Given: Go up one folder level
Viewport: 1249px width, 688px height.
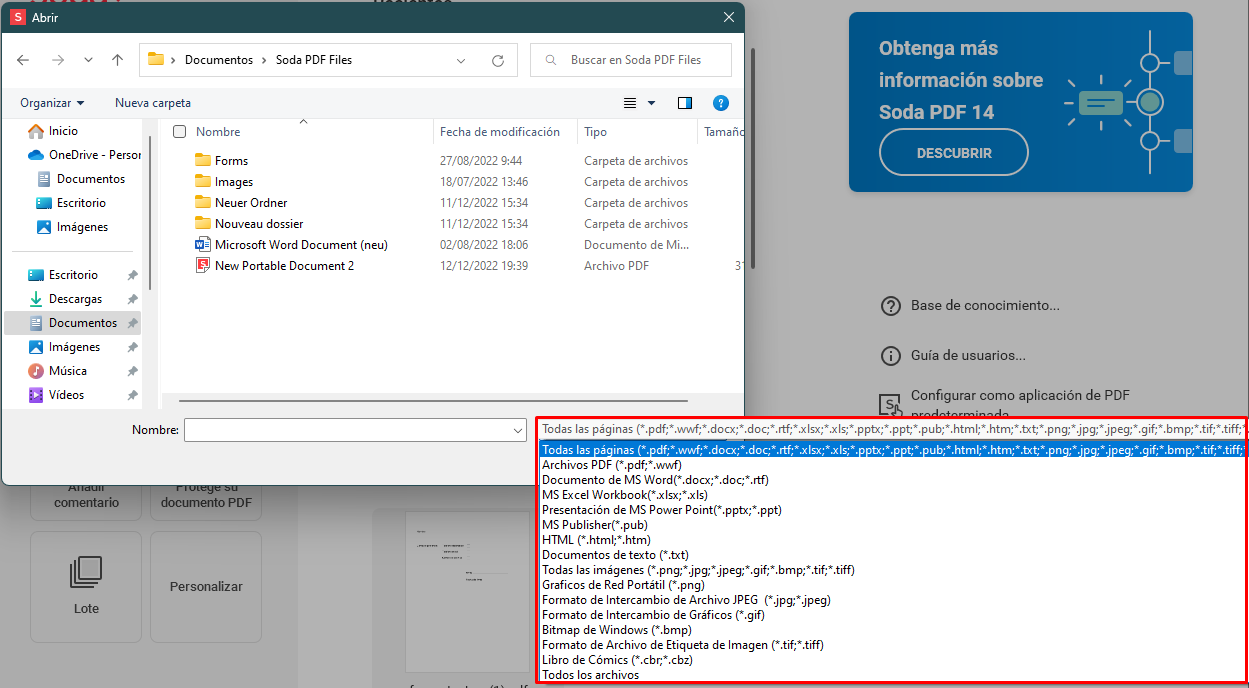Looking at the screenshot, I should pos(117,60).
